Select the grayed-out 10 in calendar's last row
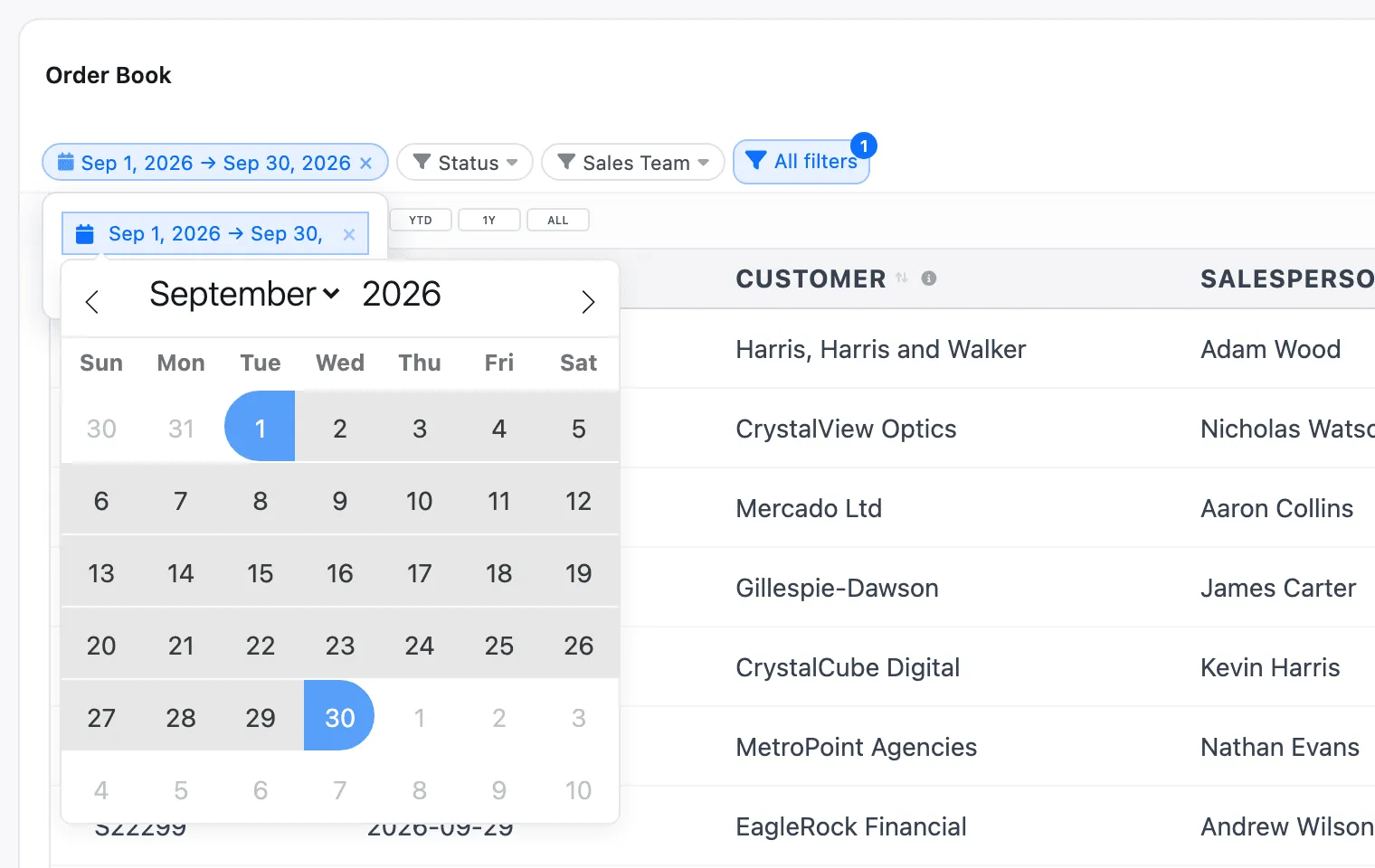 (579, 790)
